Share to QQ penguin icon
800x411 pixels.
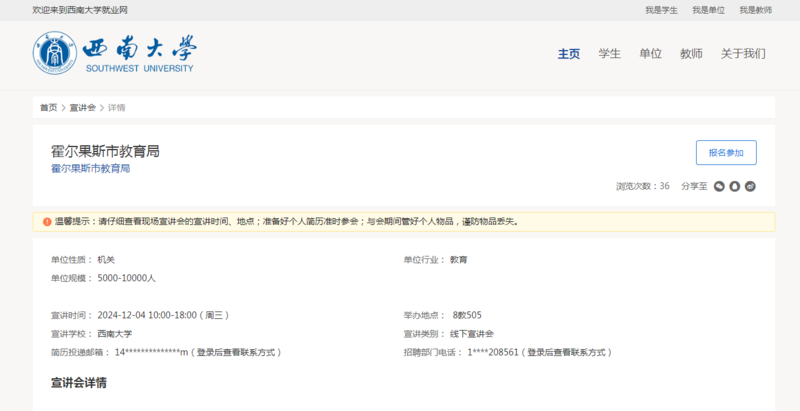click(x=735, y=187)
